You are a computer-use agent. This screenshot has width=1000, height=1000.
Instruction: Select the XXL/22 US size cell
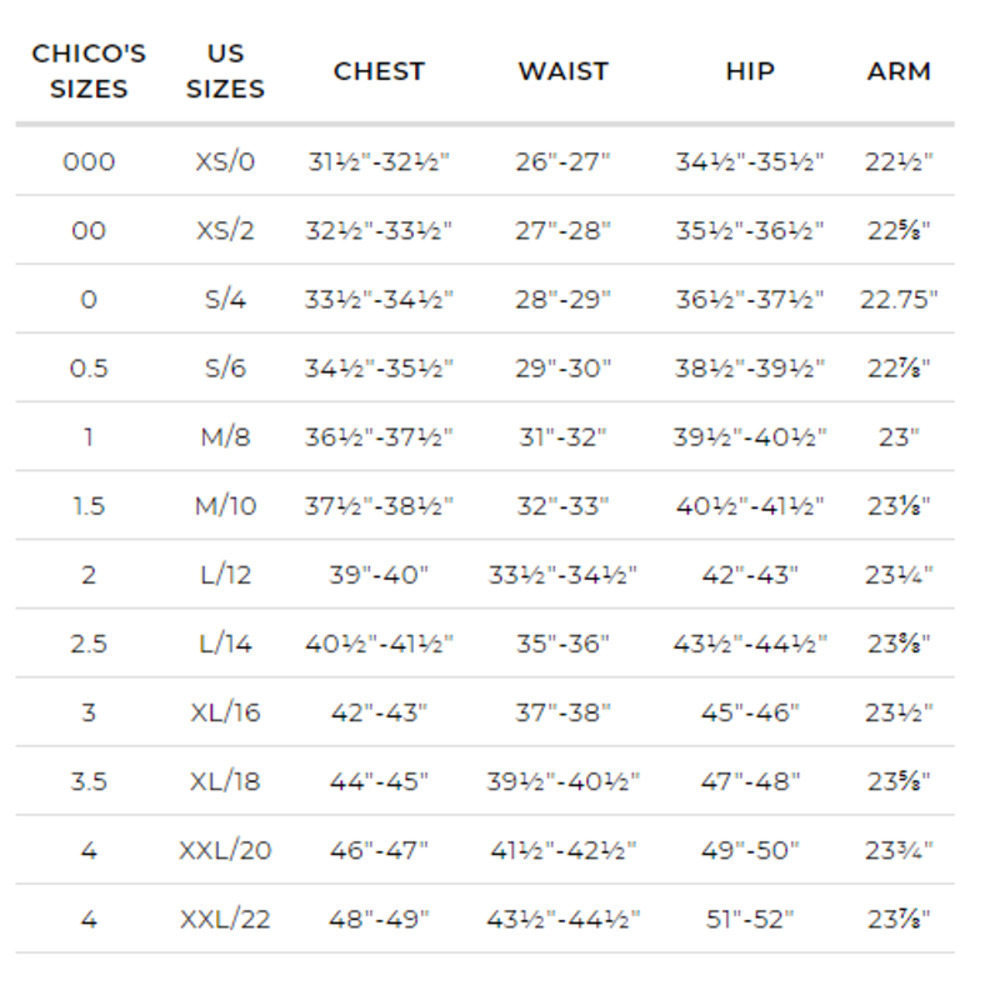tap(225, 920)
